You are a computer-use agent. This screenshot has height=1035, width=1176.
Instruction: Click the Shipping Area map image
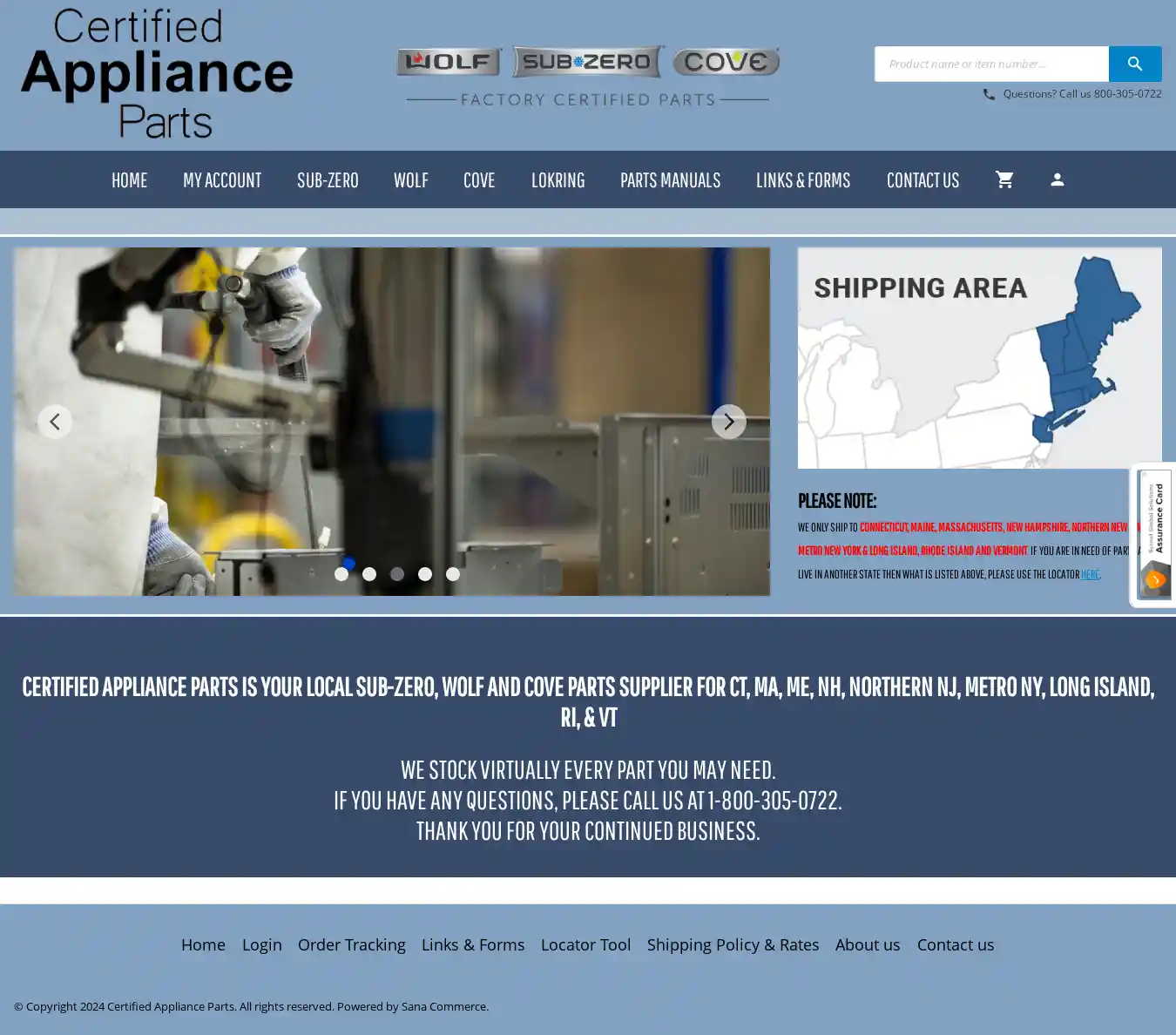pos(979,358)
